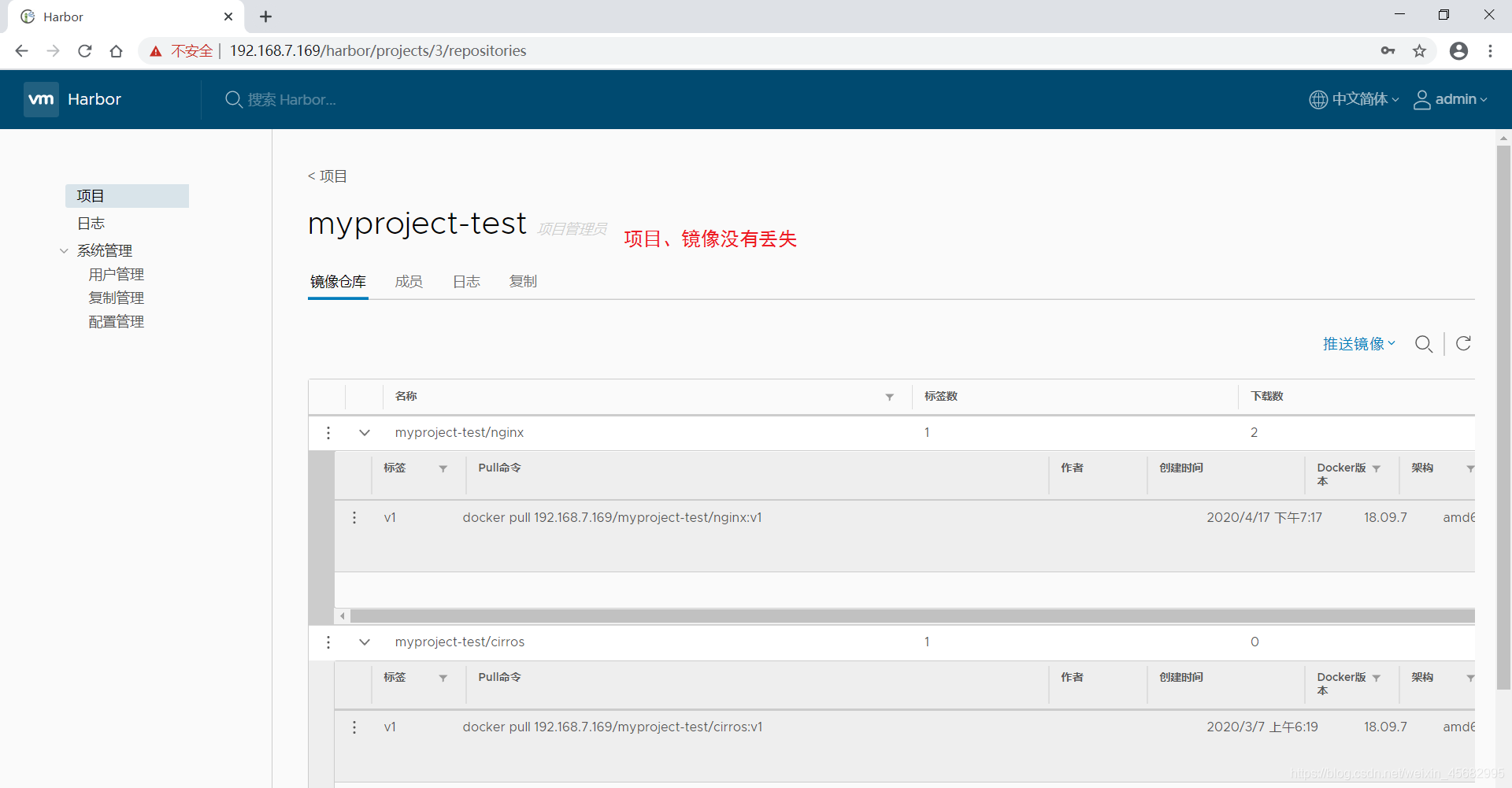
Task: Open 复制管理 in the sidebar
Action: 117,298
